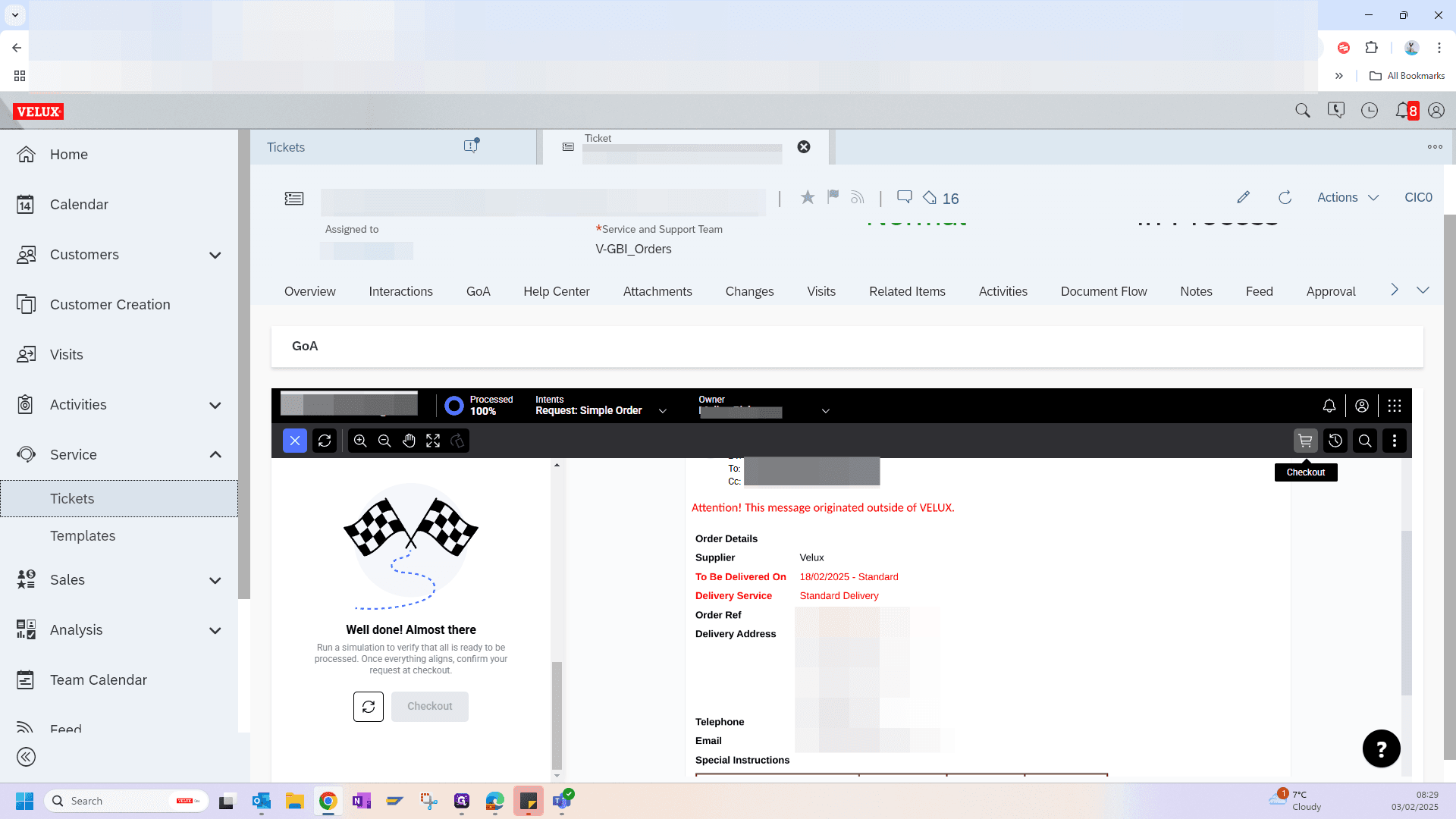The height and width of the screenshot is (819, 1456).
Task: Toggle the favorite star on the ticket
Action: (x=808, y=197)
